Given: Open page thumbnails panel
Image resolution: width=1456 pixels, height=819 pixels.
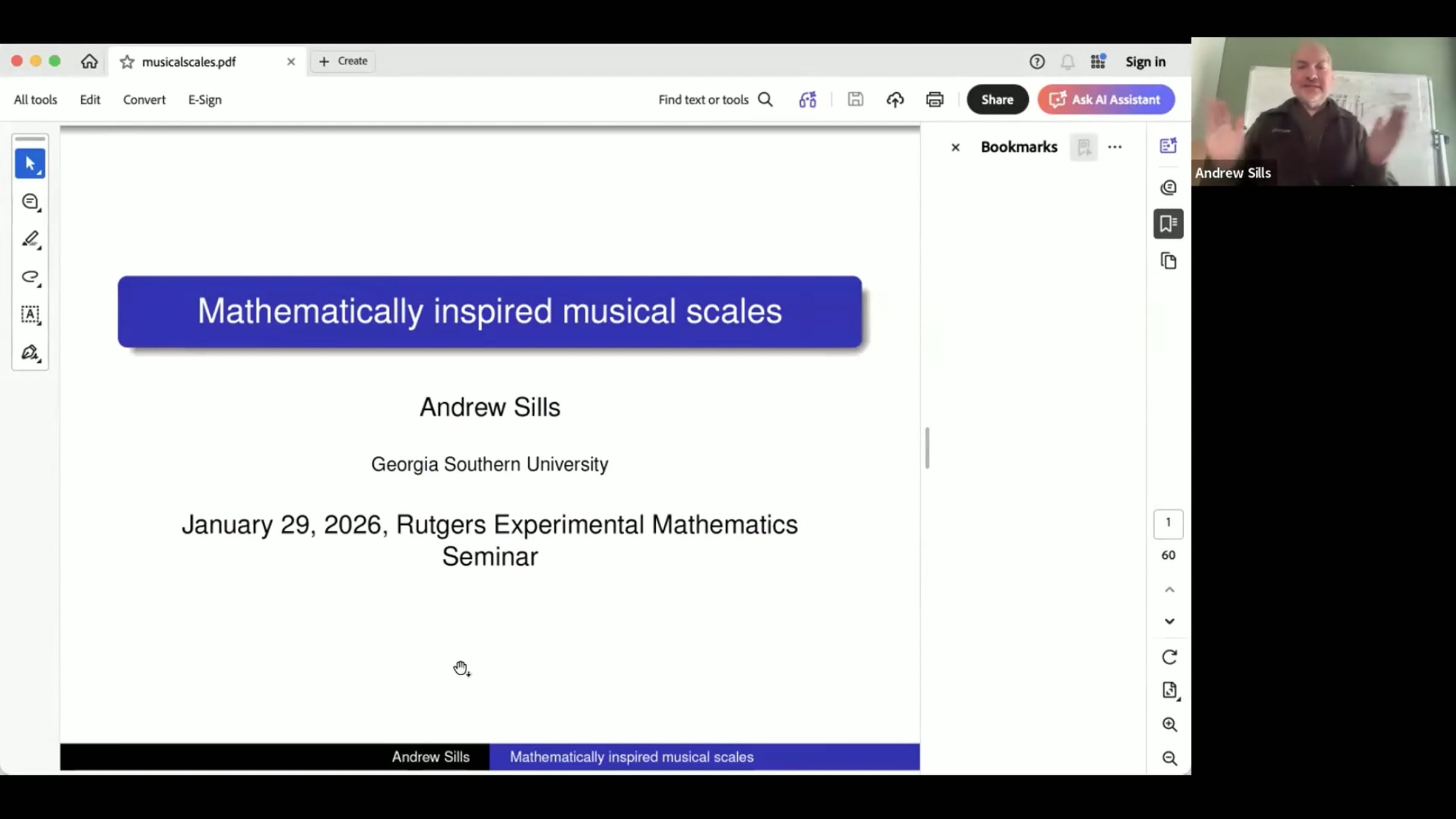Looking at the screenshot, I should click(x=1168, y=261).
